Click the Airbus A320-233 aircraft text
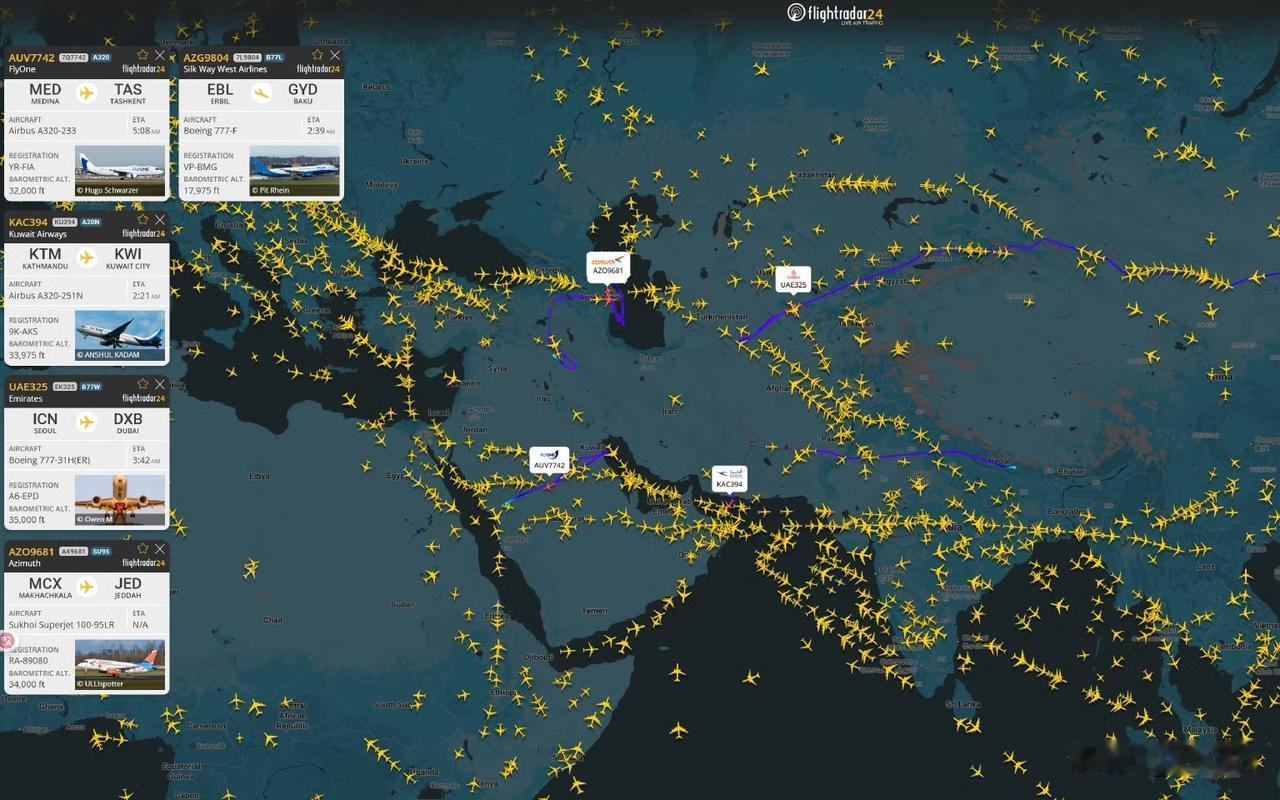This screenshot has width=1280, height=800. click(42, 131)
